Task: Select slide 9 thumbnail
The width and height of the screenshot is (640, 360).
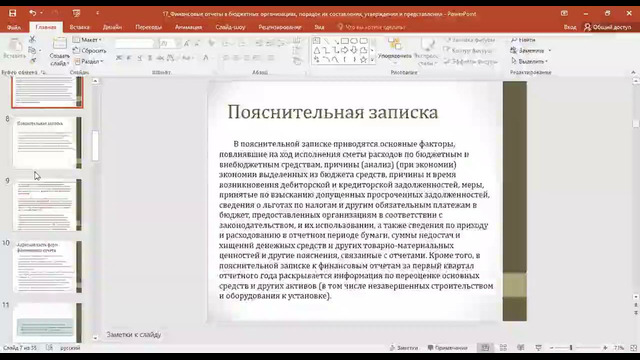Action: pyautogui.click(x=47, y=205)
